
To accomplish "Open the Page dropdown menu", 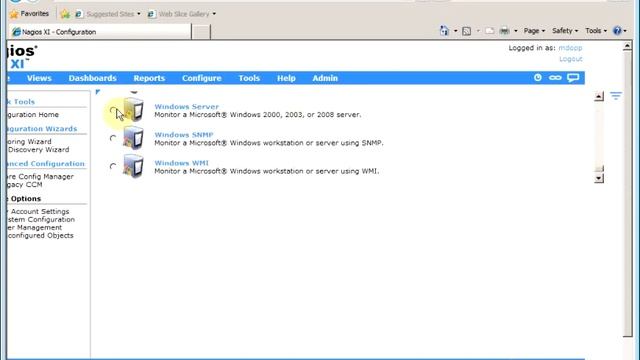I will [534, 31].
